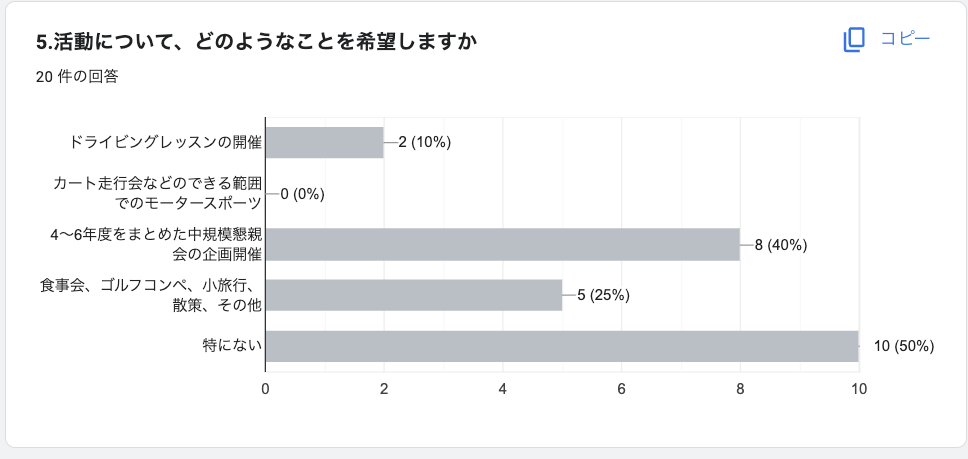Click the 中規模懇親会の企画開催 bar

[502, 244]
